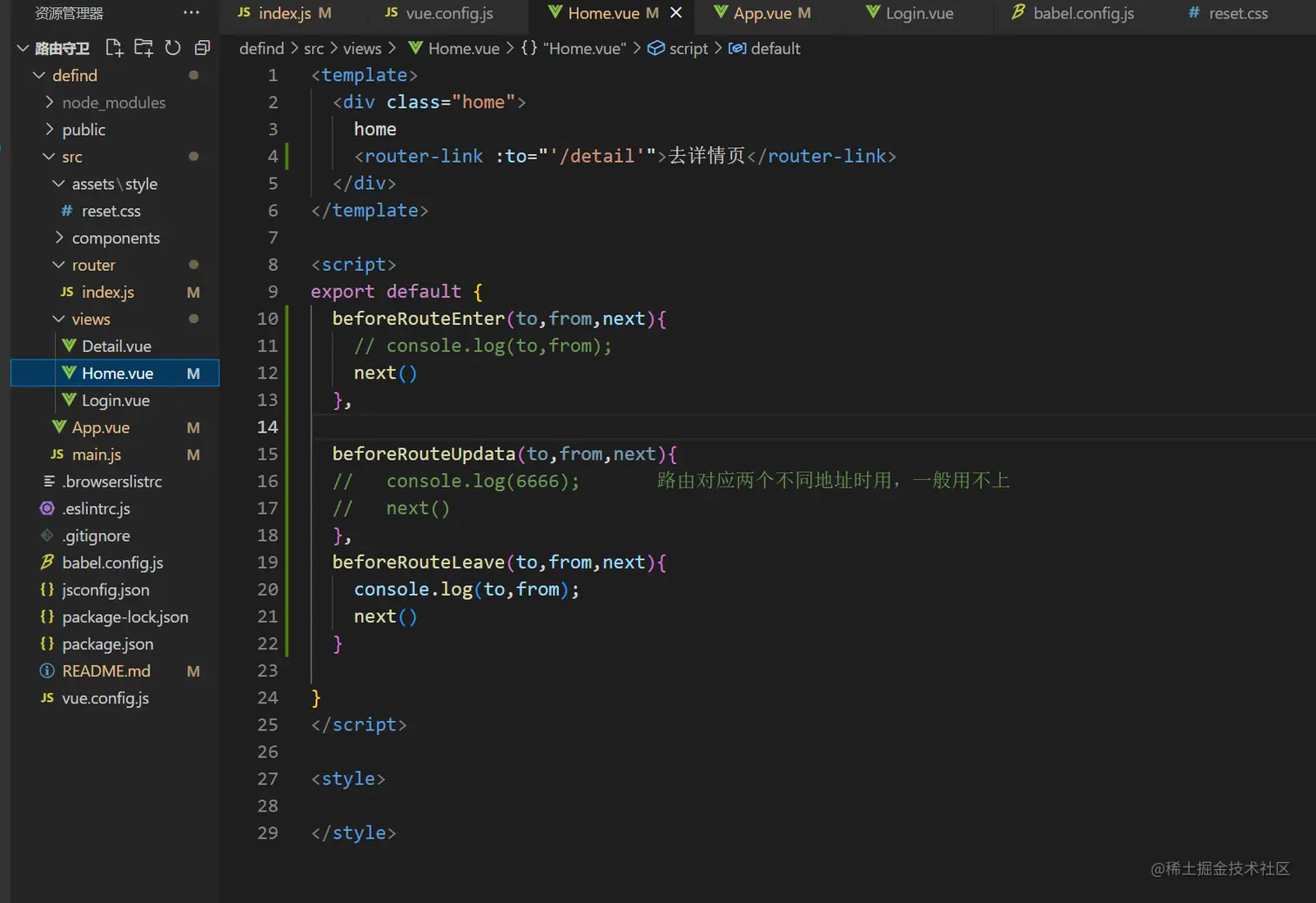Image resolution: width=1316 pixels, height=903 pixels.
Task: Click the hash icon beside reset.css in explorer
Action: pyautogui.click(x=67, y=211)
